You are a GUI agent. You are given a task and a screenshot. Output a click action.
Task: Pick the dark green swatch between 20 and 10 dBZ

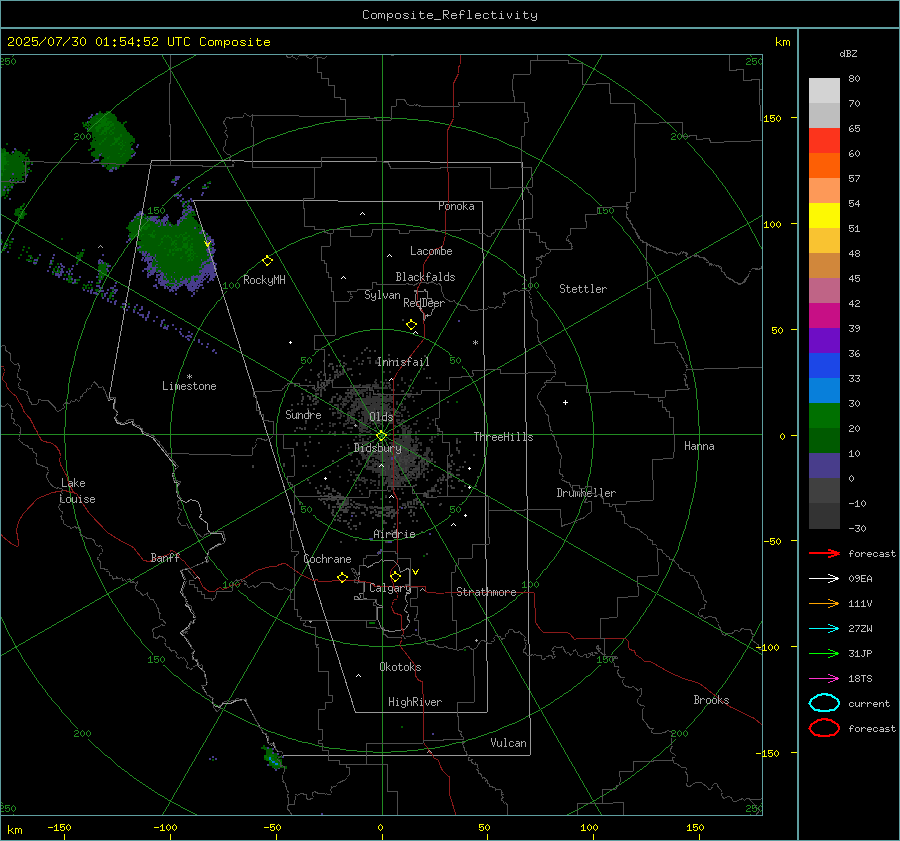pos(824,441)
